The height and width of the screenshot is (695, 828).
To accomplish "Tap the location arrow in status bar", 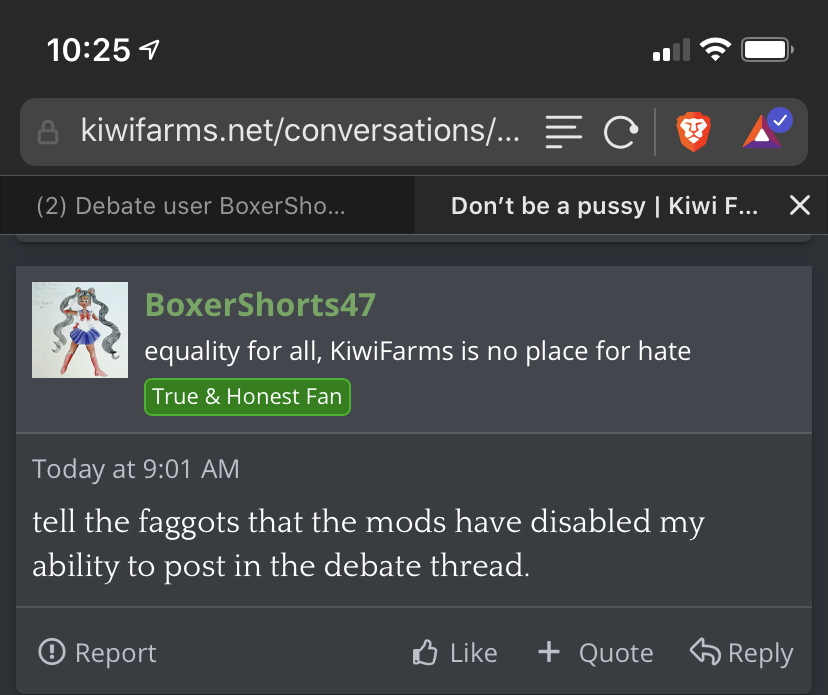I will [x=149, y=50].
